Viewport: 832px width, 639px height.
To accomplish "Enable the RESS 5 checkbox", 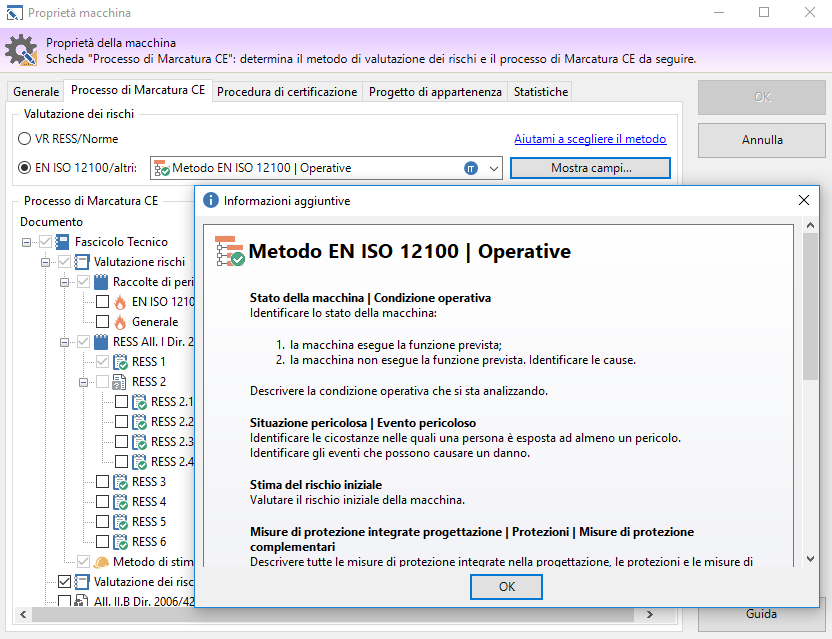I will click(x=102, y=522).
